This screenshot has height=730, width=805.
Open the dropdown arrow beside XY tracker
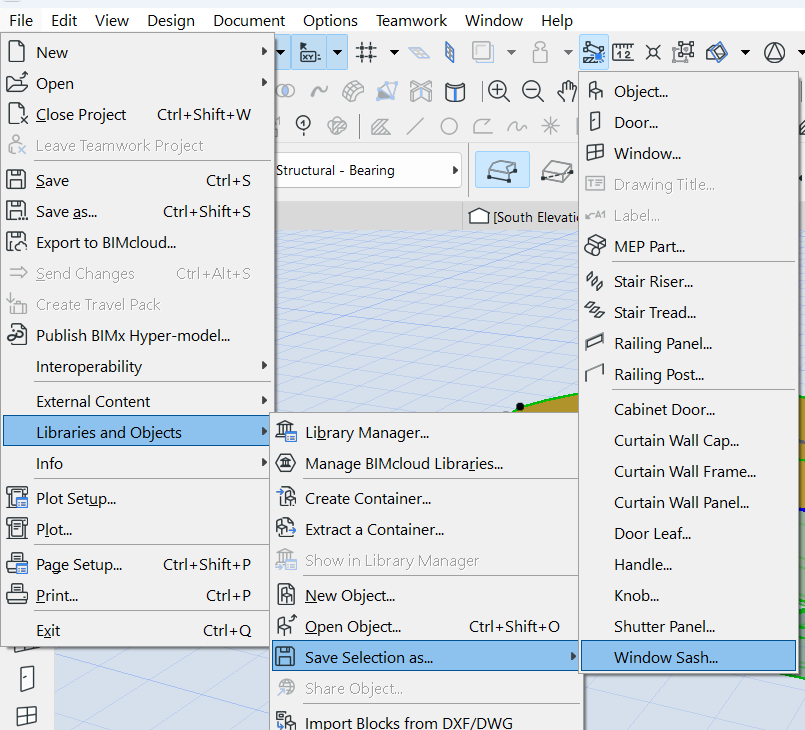click(337, 52)
